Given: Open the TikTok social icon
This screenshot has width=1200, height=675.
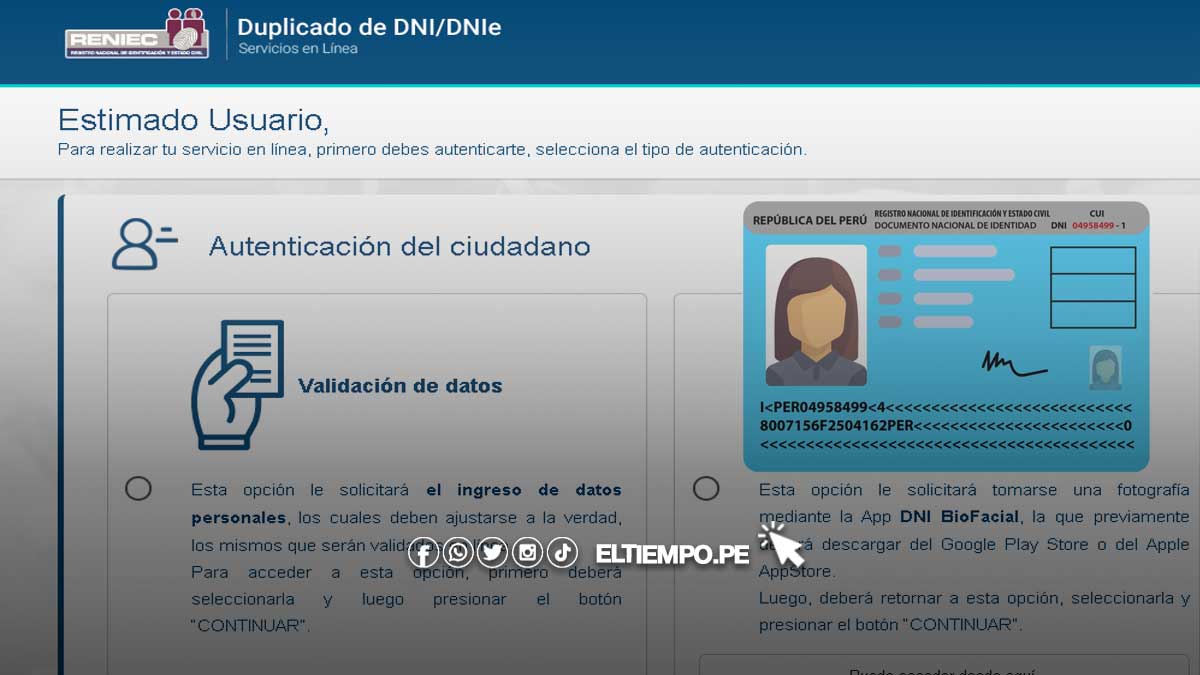Looking at the screenshot, I should [562, 553].
